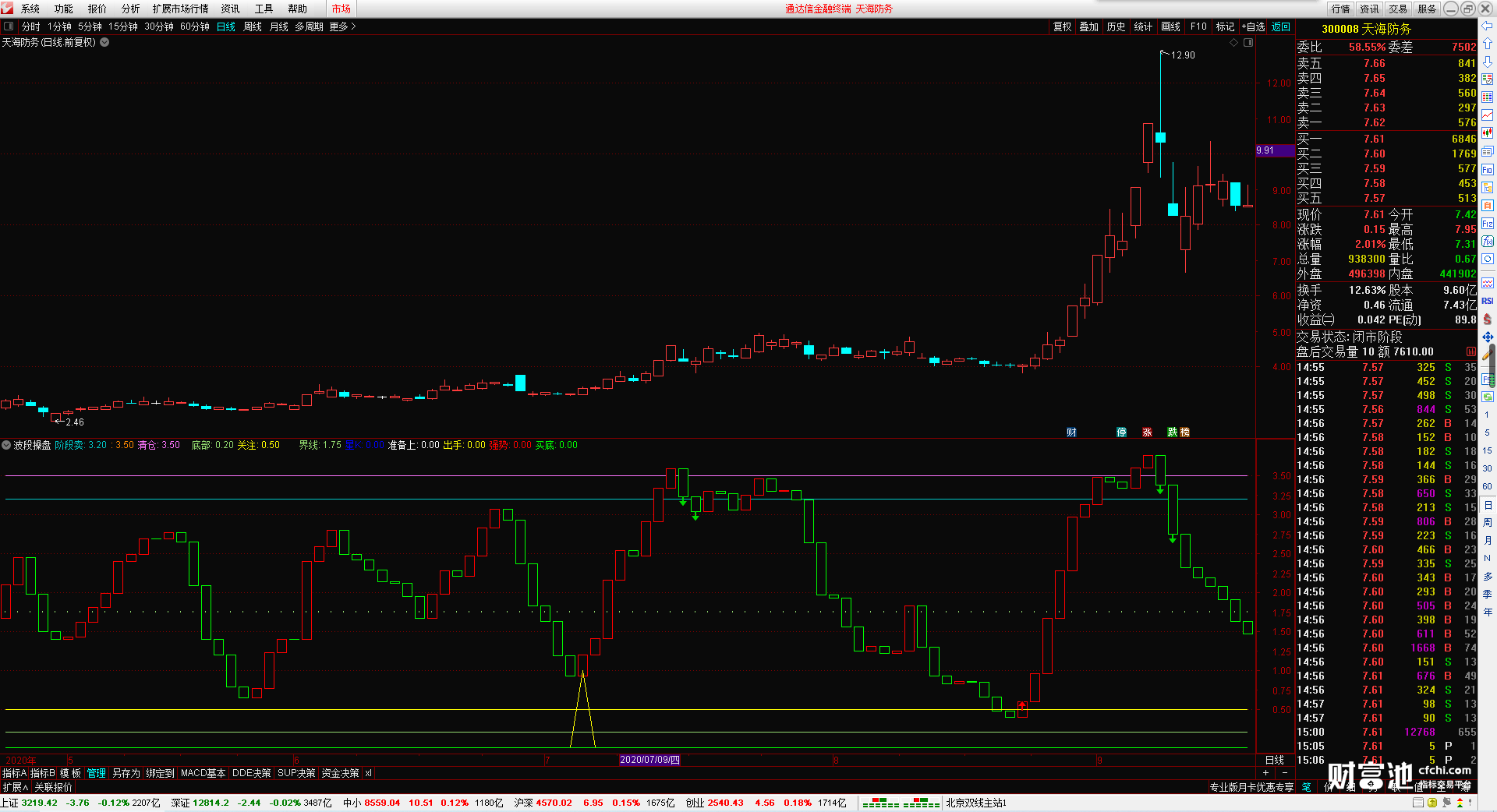Open the 叠加 overlay option
Viewport: 1497px width, 812px height.
(1089, 26)
